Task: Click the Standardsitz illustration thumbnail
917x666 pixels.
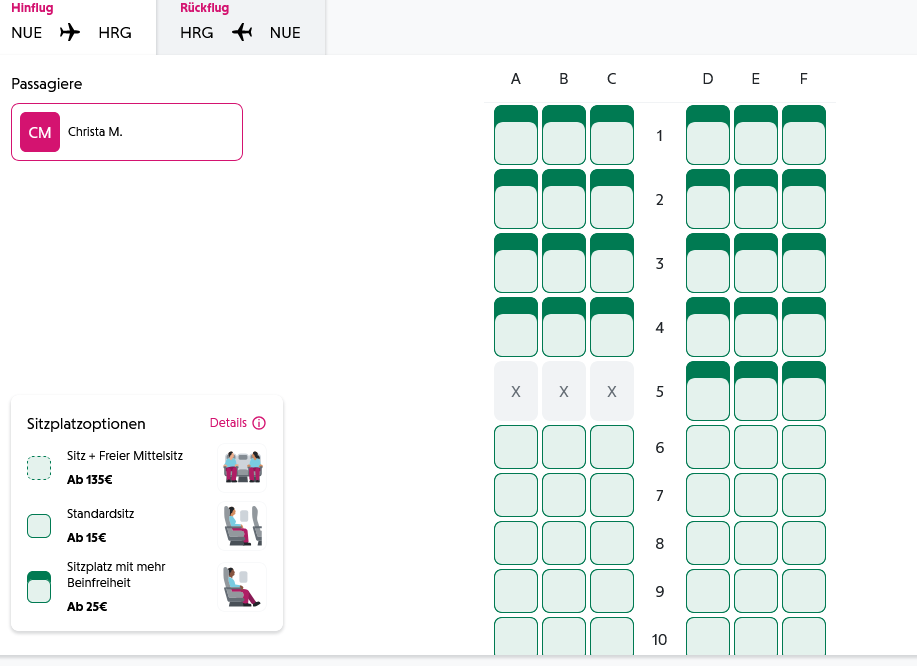Action: pyautogui.click(x=241, y=525)
